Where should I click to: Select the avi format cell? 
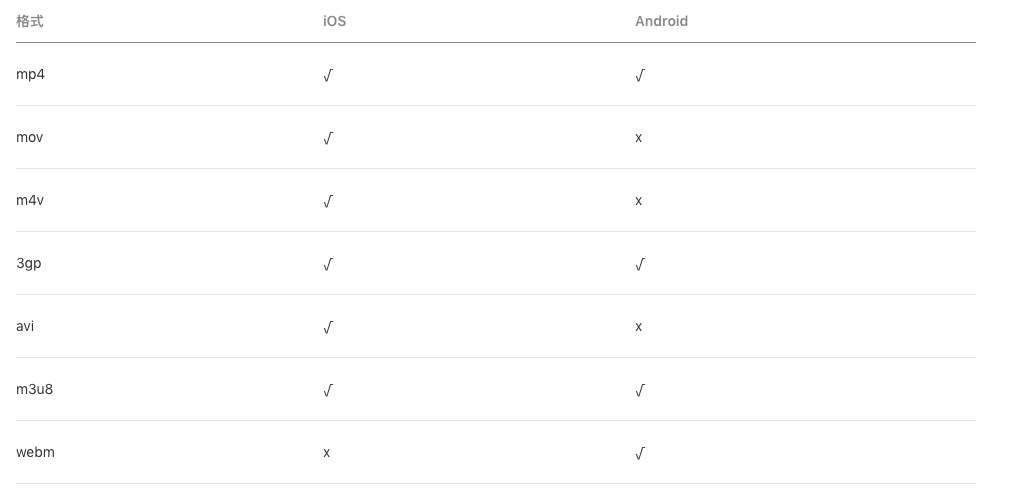coord(25,326)
